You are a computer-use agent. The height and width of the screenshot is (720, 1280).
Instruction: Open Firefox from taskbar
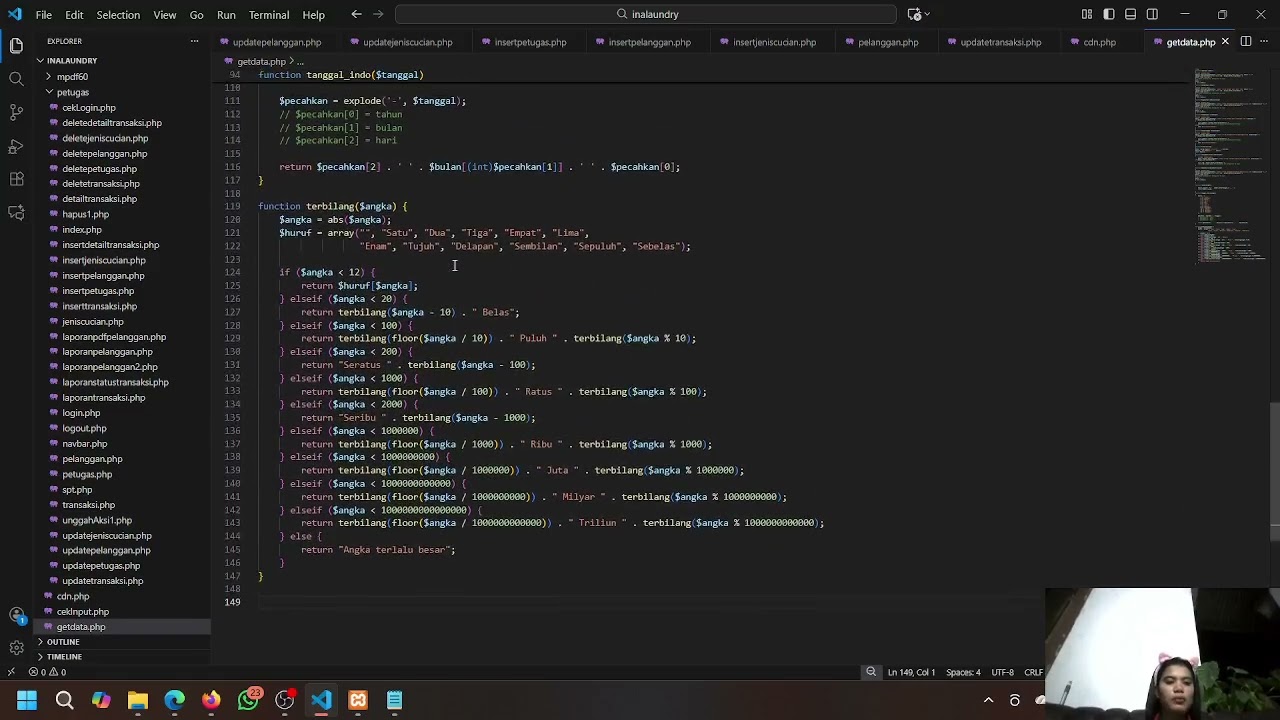(x=211, y=700)
